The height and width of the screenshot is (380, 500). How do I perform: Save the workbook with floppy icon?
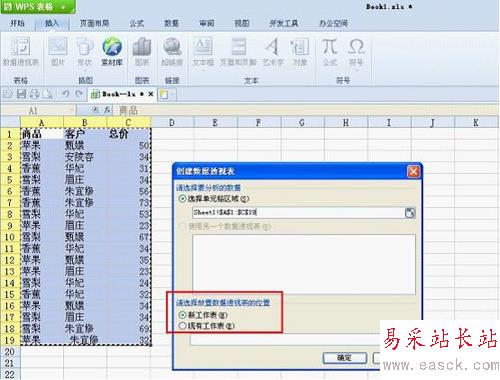[x=21, y=94]
